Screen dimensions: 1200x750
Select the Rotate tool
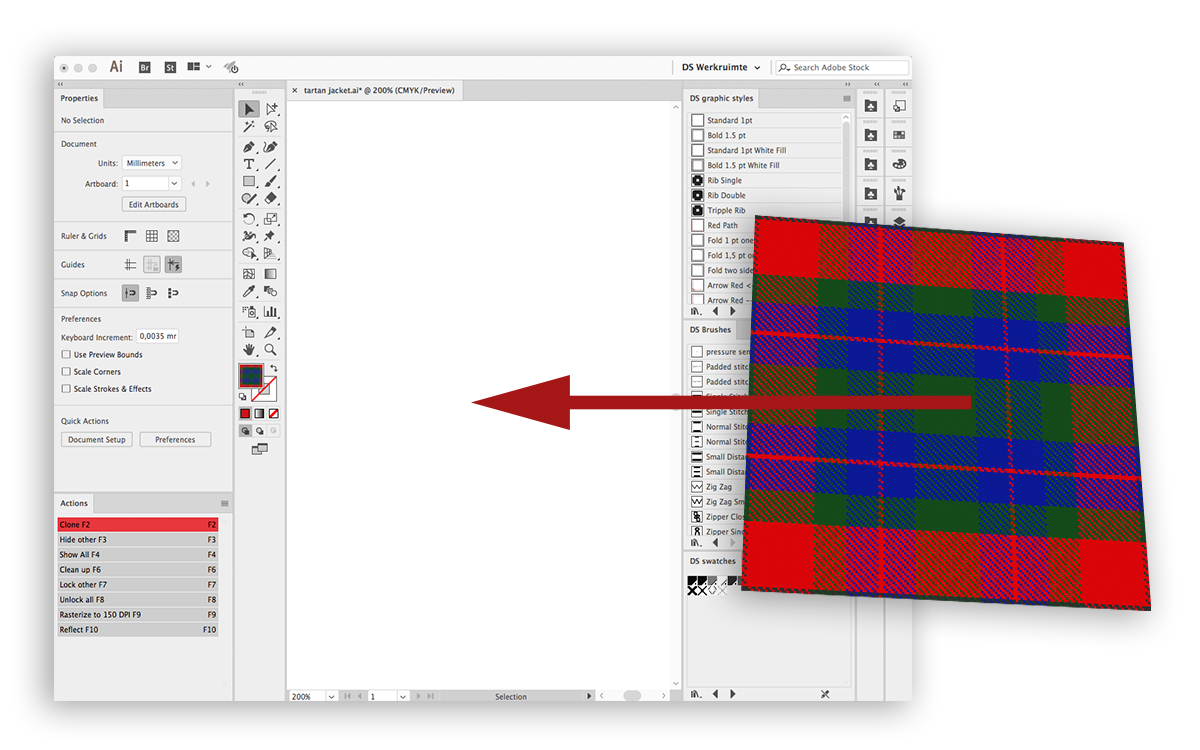click(249, 217)
